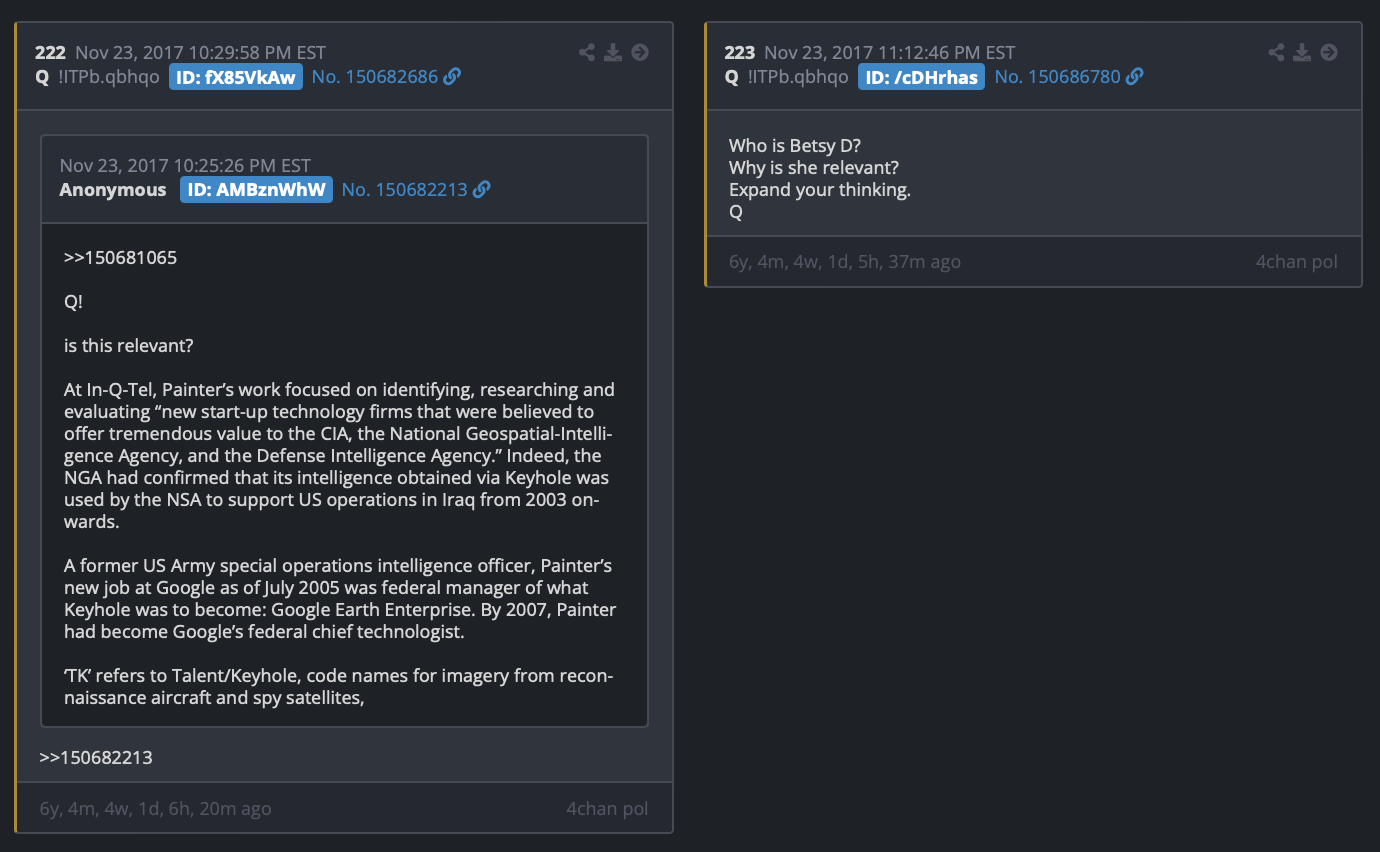Open post number 150682686 link
Viewport: 1380px width, 852px height.
375,77
